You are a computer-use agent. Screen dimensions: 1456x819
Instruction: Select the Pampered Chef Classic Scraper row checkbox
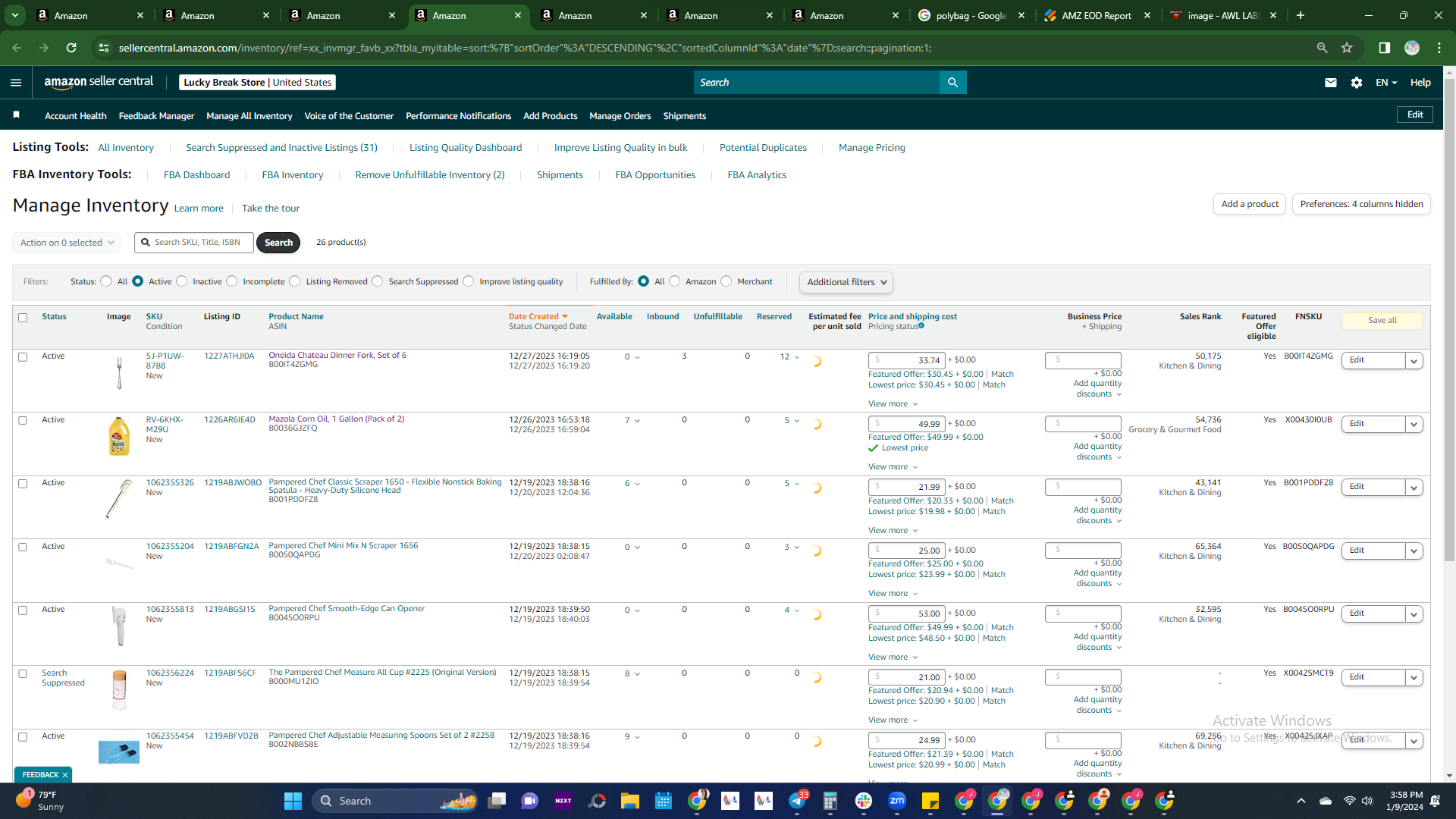click(x=23, y=484)
